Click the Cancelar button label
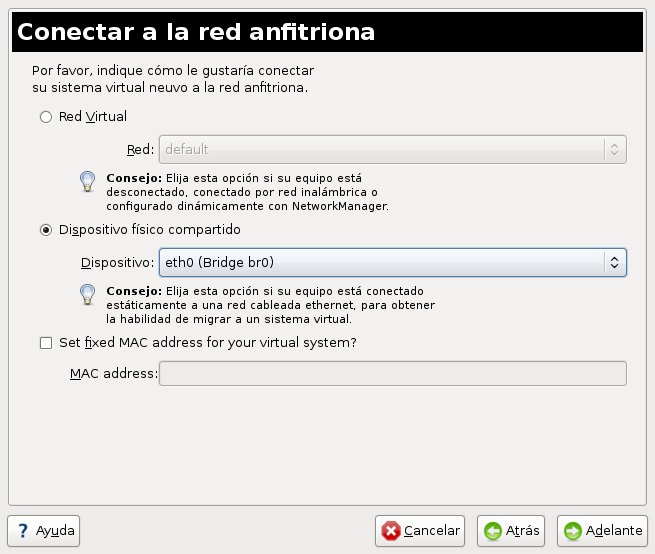The image size is (655, 554). pyautogui.click(x=432, y=531)
